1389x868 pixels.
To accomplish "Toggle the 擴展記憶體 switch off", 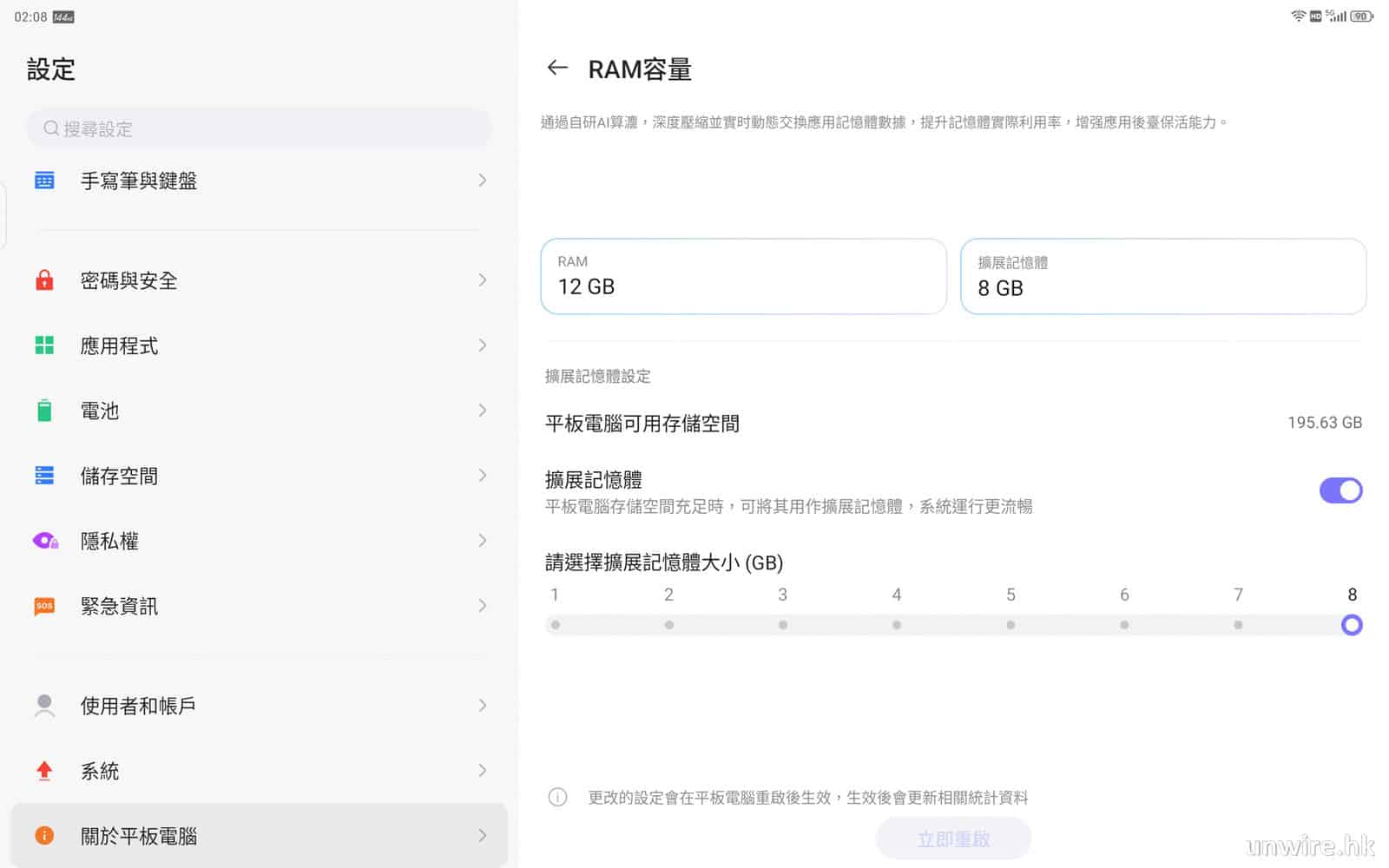I will click(1340, 490).
